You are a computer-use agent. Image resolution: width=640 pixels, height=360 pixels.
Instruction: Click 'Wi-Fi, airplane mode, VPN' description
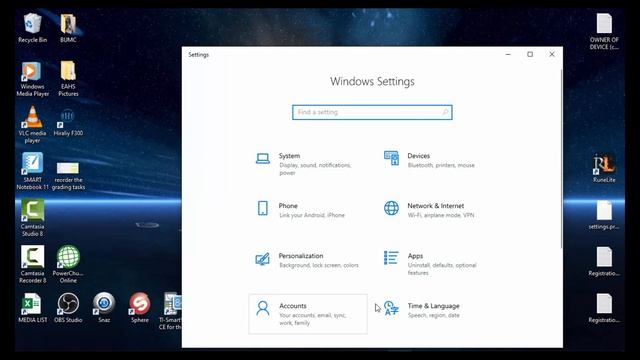(441, 215)
